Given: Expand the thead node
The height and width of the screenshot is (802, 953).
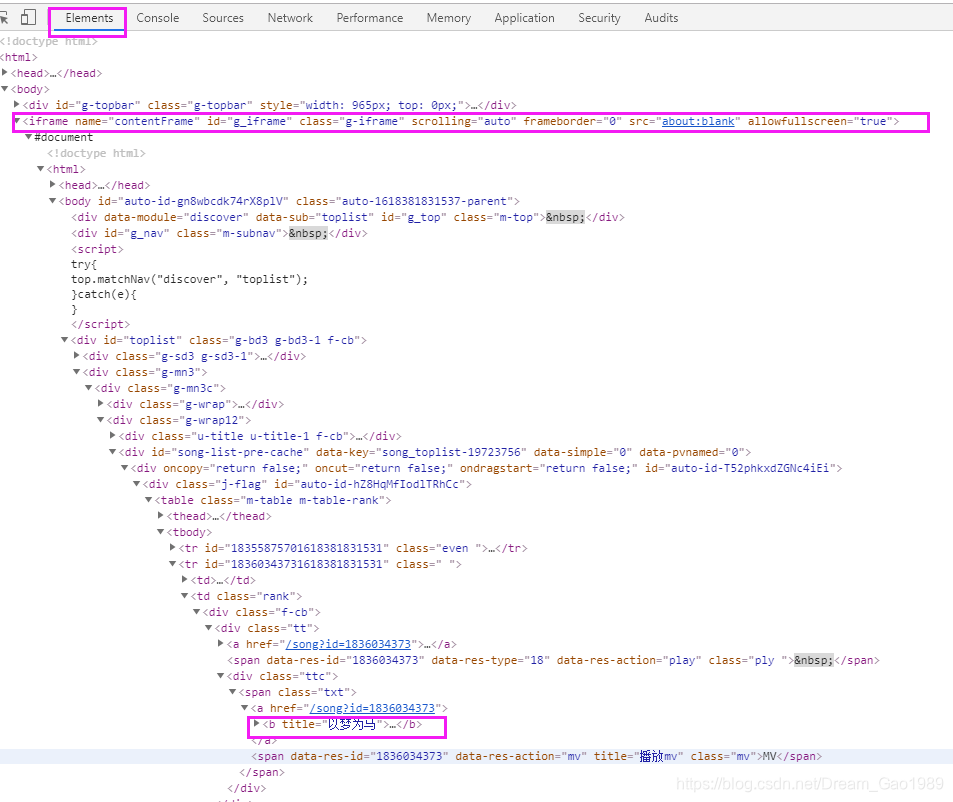Looking at the screenshot, I should [160, 515].
